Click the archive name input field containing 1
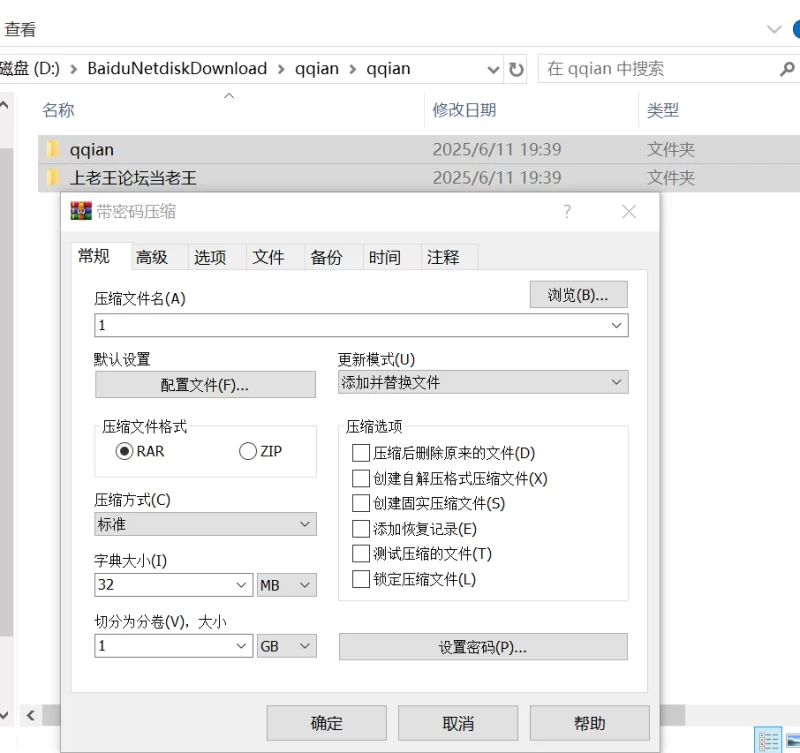800x753 pixels. [300, 324]
